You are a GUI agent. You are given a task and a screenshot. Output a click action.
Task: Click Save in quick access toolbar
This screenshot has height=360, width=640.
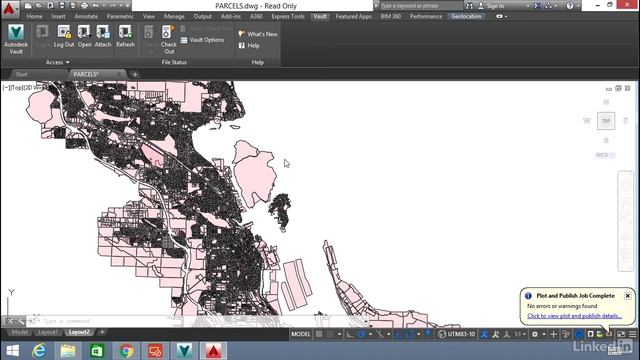tap(51, 6)
